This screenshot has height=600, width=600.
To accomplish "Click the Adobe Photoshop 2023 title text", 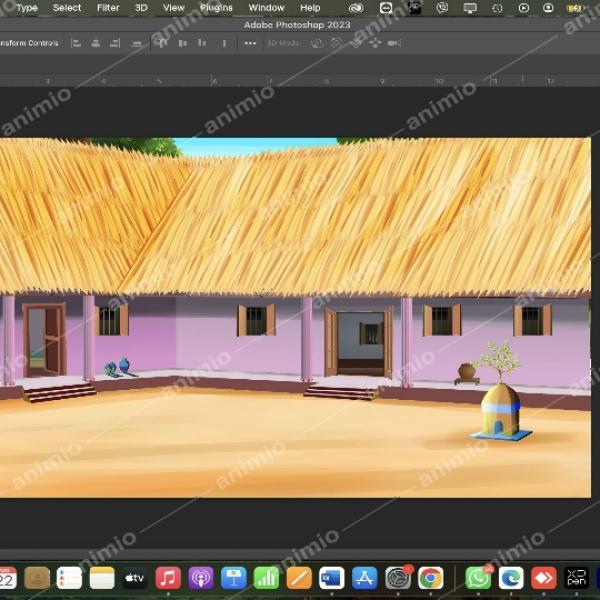I will 297,25.
